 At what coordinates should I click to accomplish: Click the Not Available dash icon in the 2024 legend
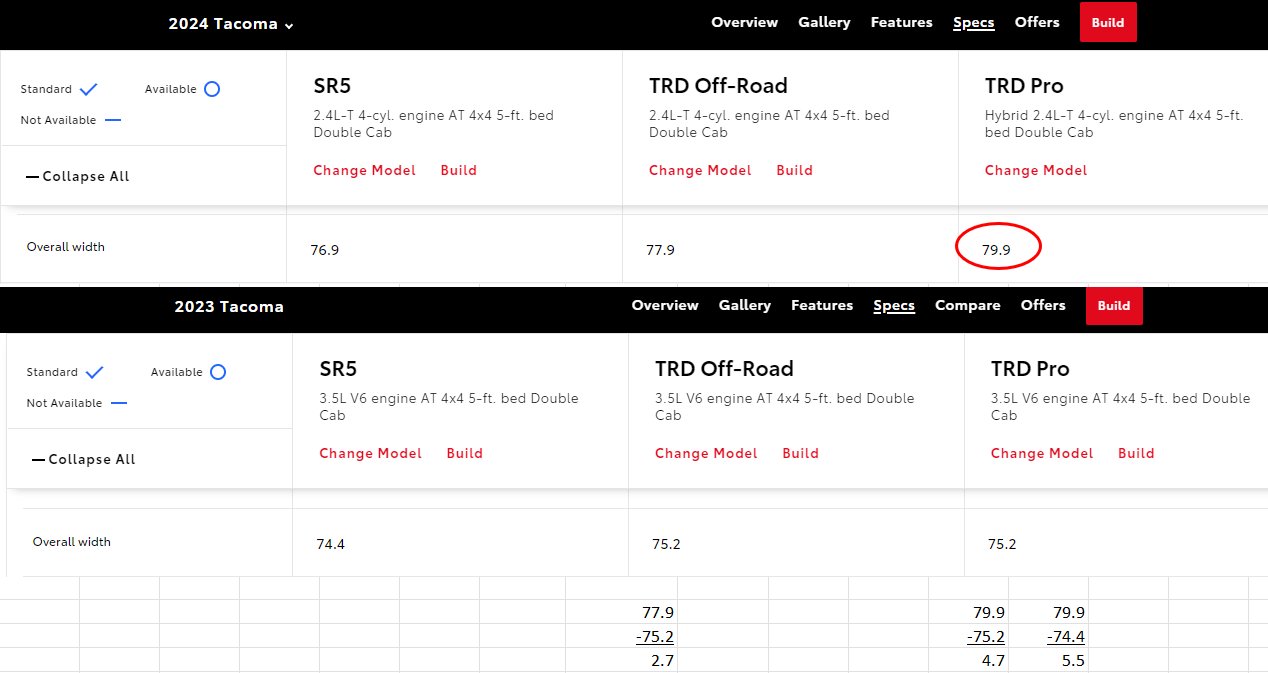(113, 120)
